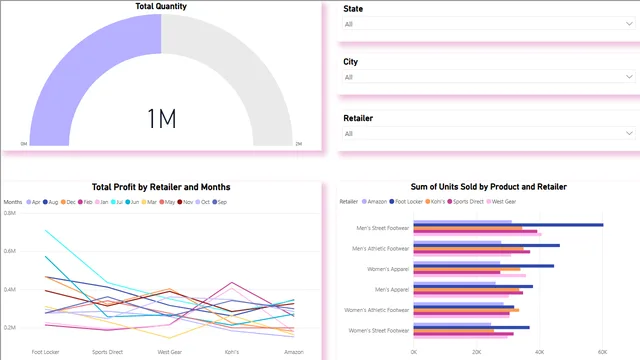This screenshot has width=640, height=360.
Task: Click Foot Locker on the line chart axis
Action: pos(45,352)
